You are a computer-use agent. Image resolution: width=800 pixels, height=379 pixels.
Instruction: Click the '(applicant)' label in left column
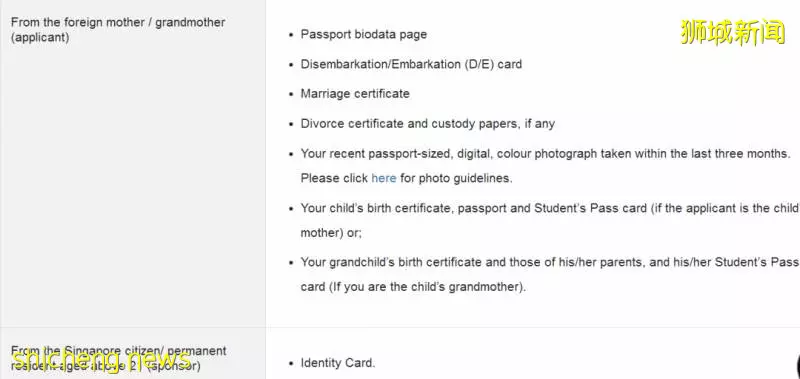point(40,38)
